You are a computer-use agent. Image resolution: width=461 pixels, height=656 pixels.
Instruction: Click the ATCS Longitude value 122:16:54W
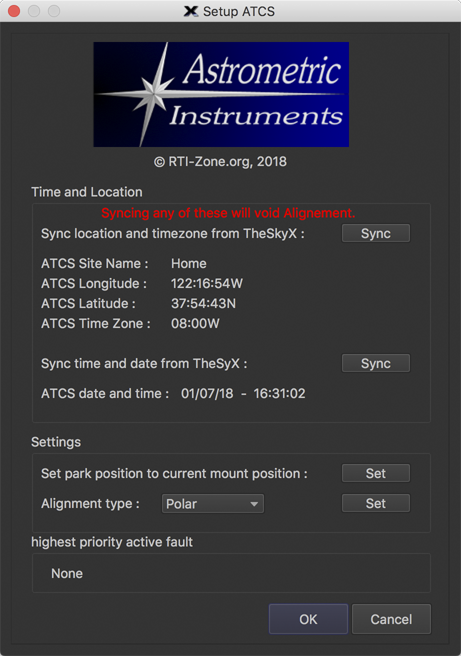point(207,283)
